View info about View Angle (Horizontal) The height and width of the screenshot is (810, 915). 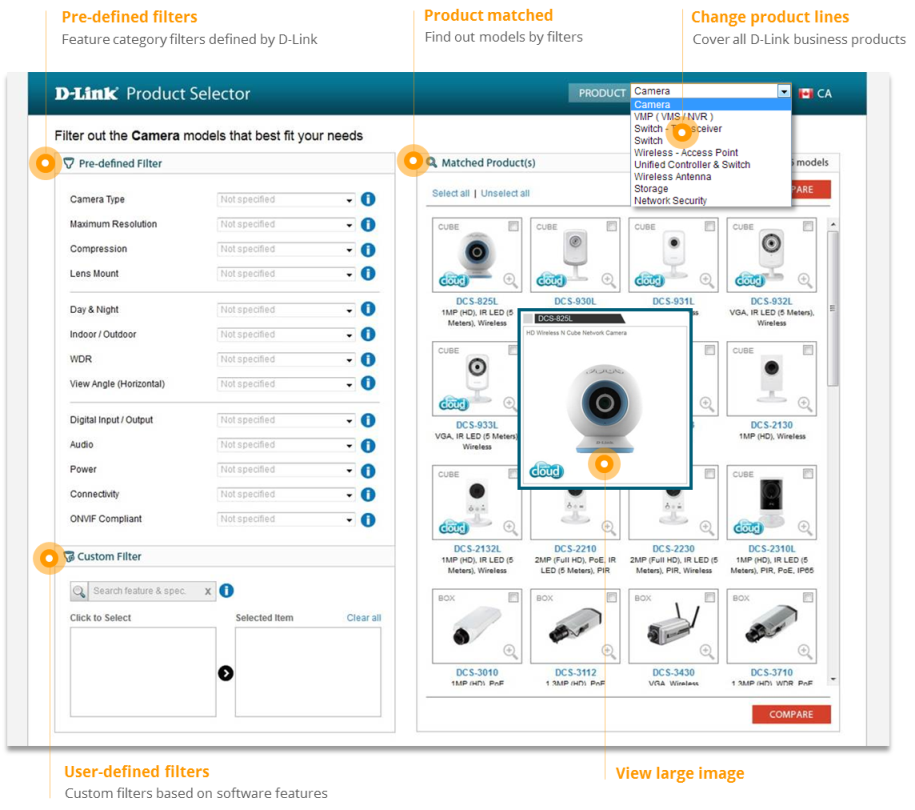pos(368,383)
